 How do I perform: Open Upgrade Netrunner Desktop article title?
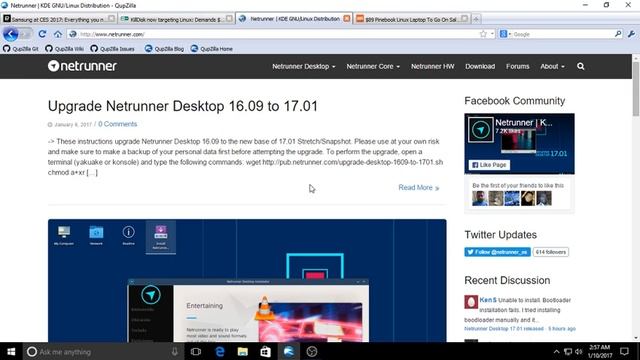(182, 106)
